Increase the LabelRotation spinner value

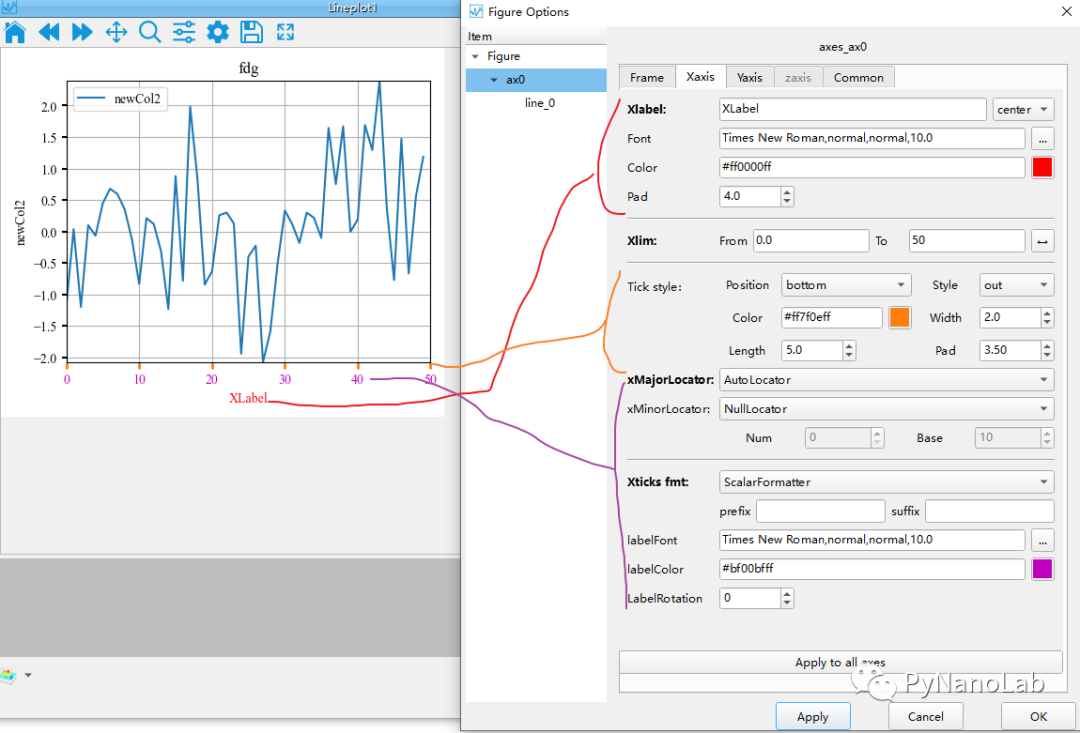tap(787, 593)
